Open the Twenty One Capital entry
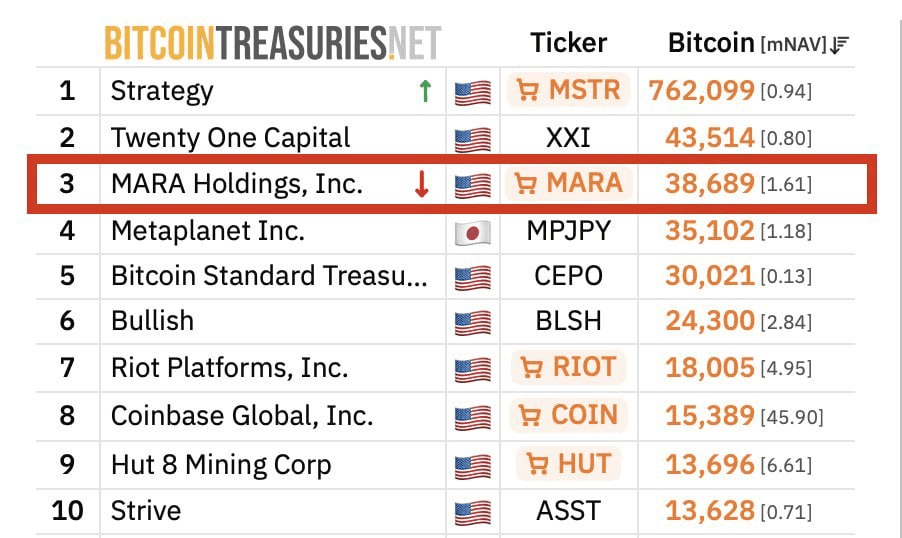Viewport: 902px width, 538px height. pyautogui.click(x=230, y=138)
